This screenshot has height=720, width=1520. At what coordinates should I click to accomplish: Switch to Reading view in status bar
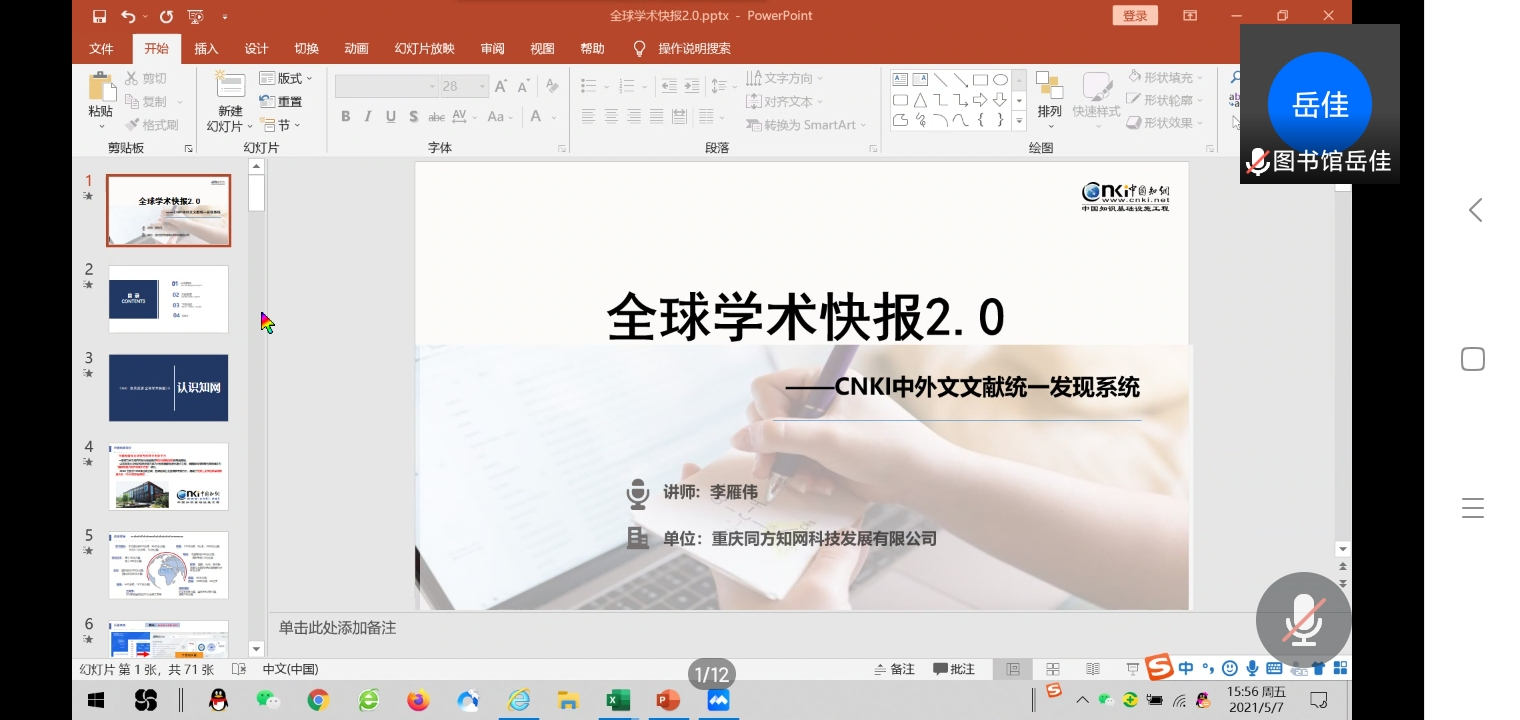tap(1092, 669)
